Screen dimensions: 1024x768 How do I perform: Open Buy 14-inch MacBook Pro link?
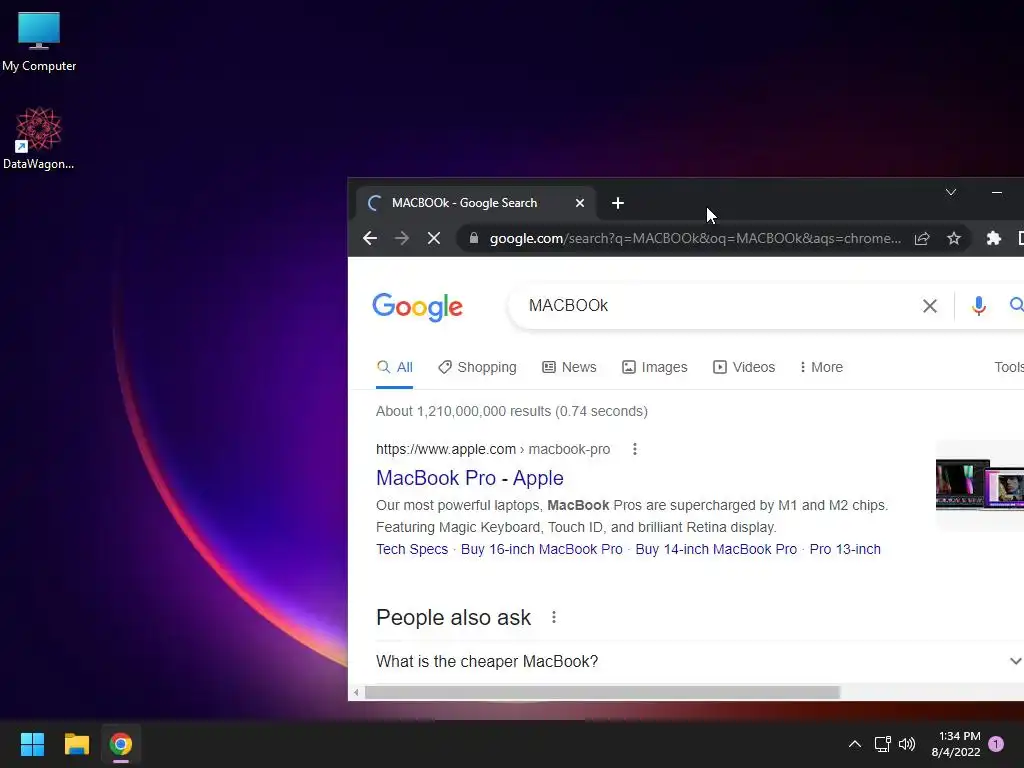pyautogui.click(x=716, y=549)
